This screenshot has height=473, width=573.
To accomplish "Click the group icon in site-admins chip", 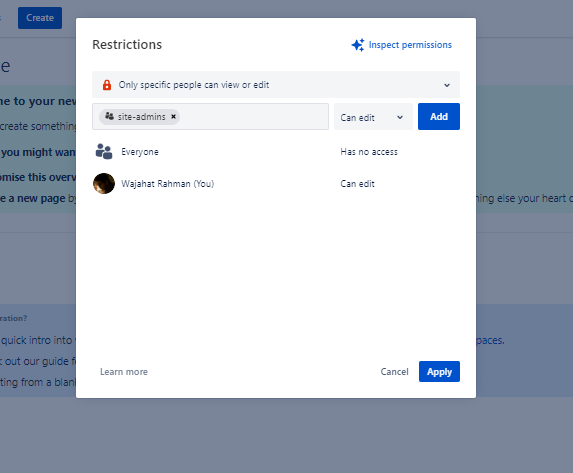I will point(109,116).
